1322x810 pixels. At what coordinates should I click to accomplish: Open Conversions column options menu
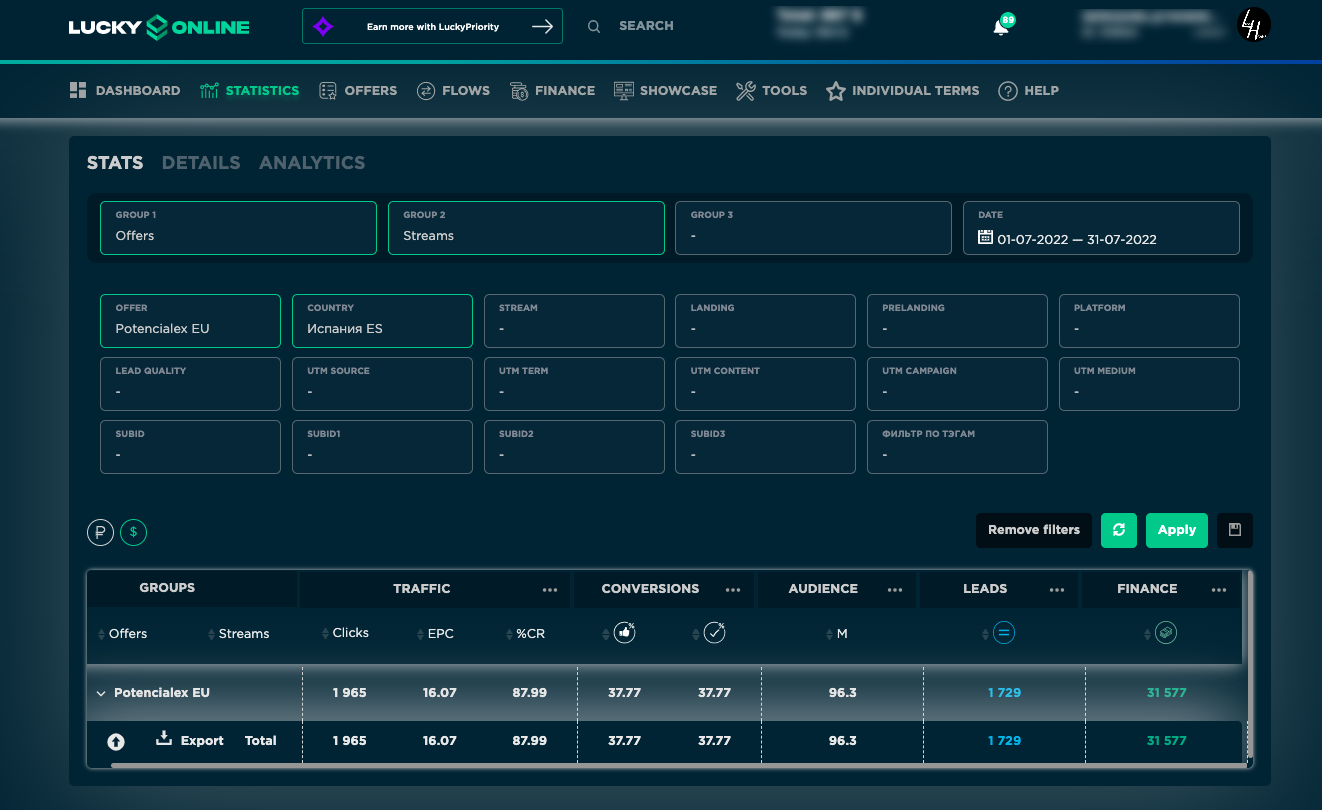pos(733,590)
